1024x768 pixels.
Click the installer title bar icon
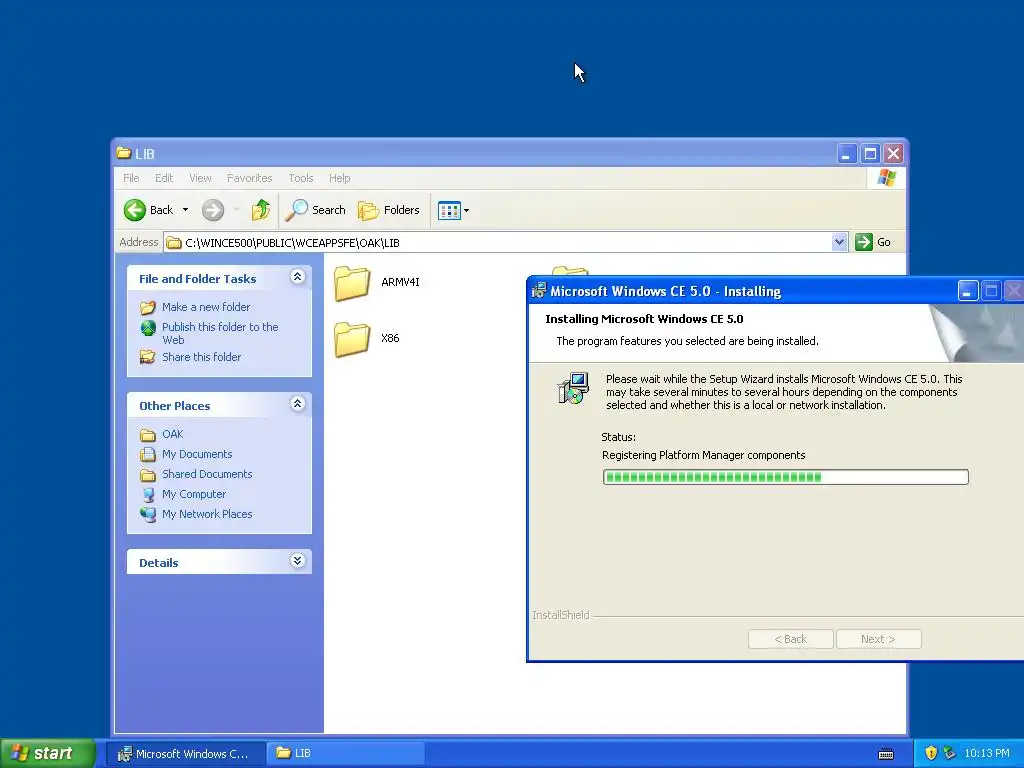pyautogui.click(x=539, y=291)
